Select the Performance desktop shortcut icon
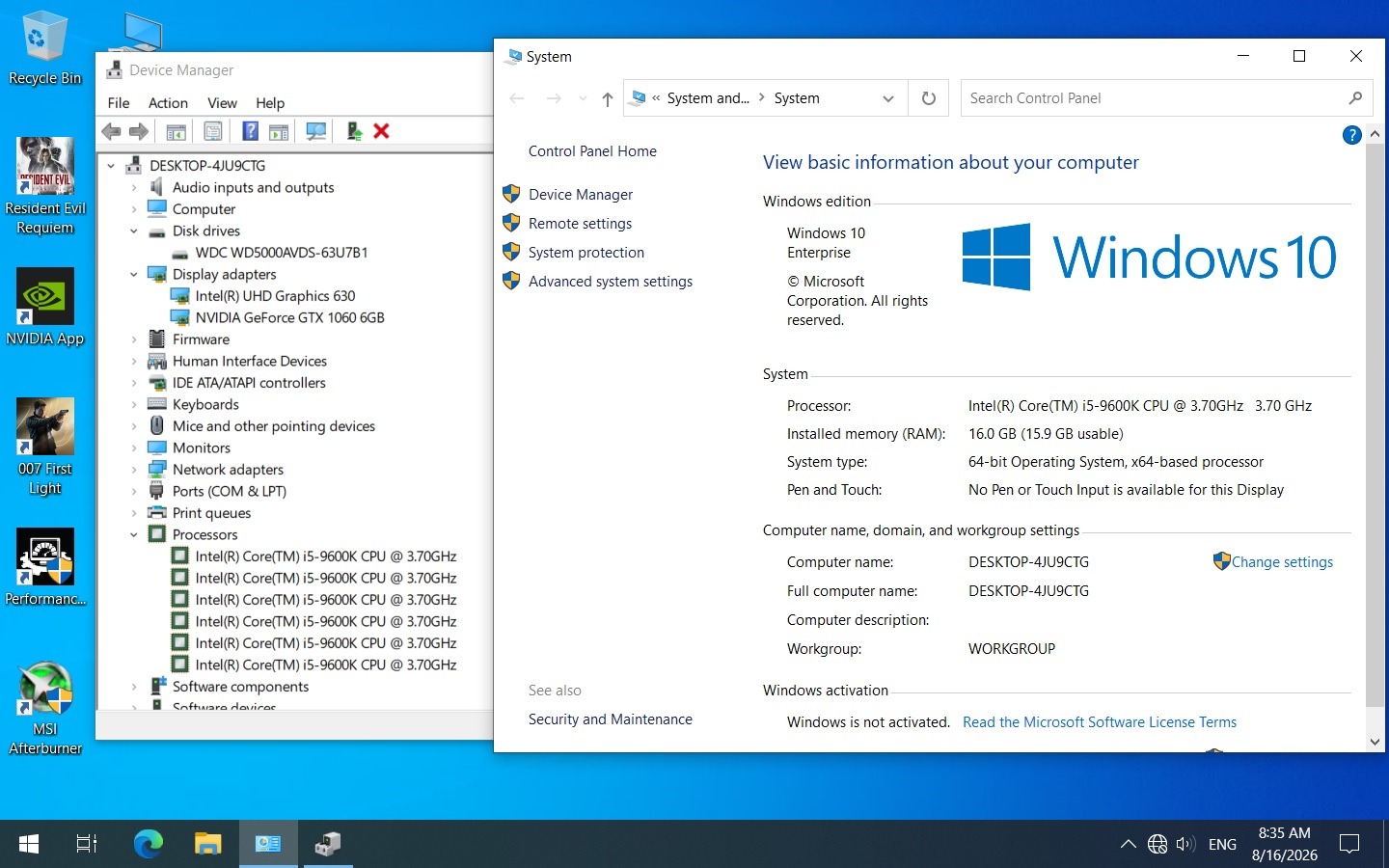The image size is (1389, 868). 44,567
